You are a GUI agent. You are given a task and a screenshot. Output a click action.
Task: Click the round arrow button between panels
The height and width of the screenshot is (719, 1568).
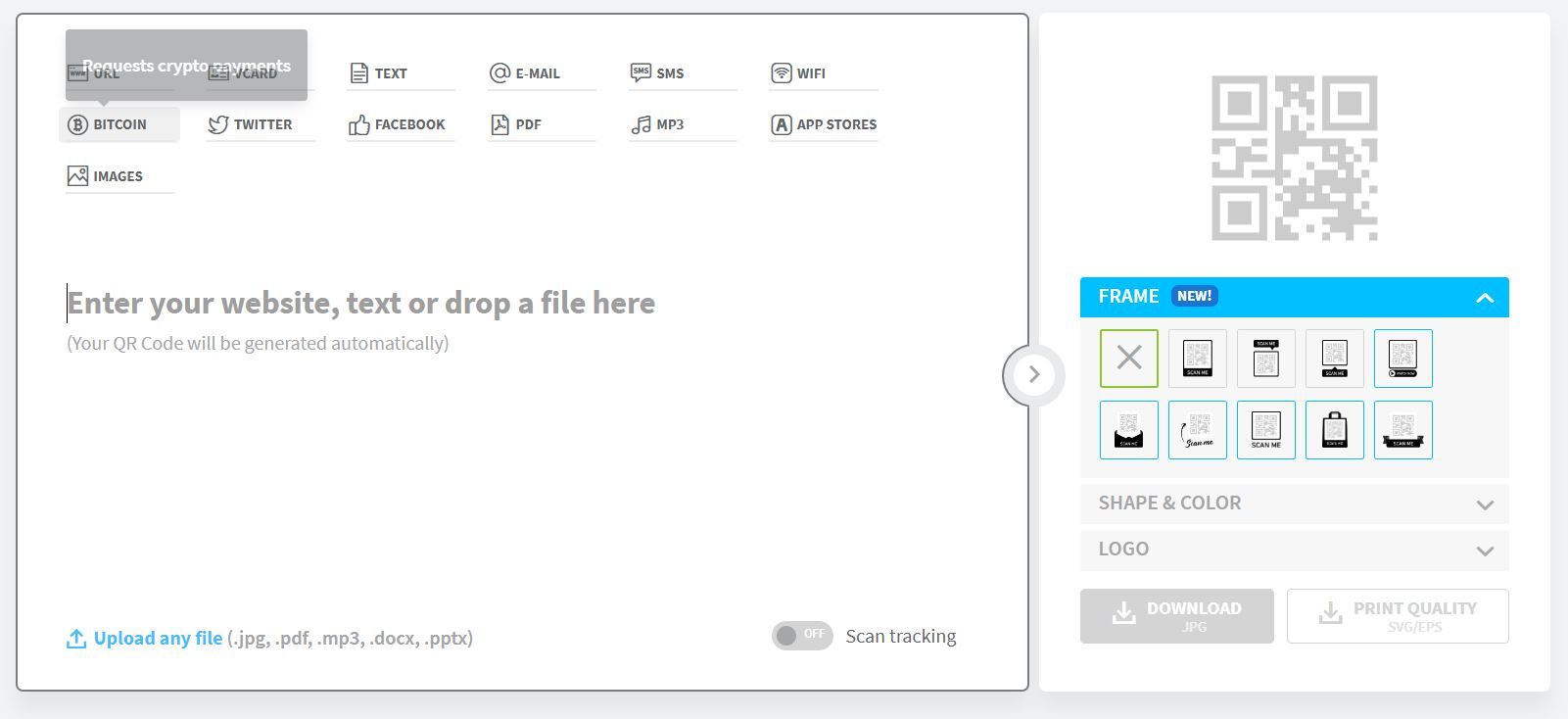(x=1033, y=375)
